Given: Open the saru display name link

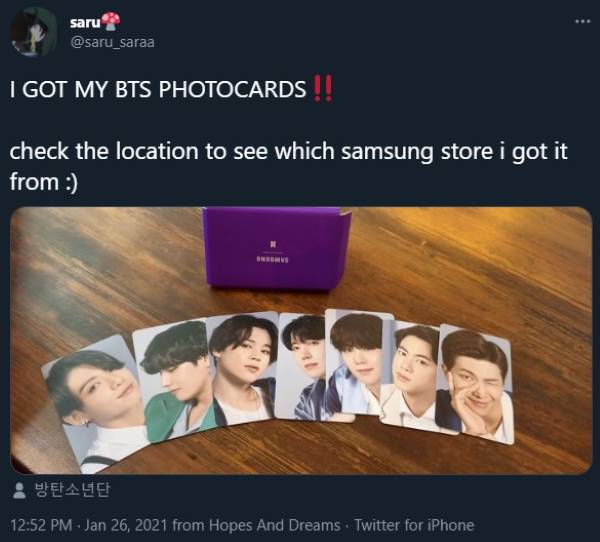Looking at the screenshot, I should coord(85,23).
